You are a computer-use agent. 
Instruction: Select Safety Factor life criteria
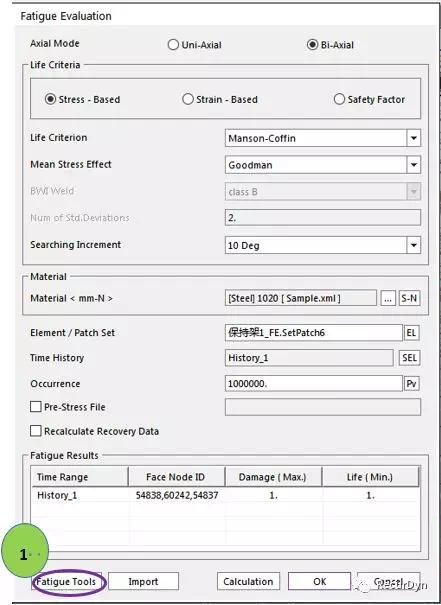click(339, 99)
